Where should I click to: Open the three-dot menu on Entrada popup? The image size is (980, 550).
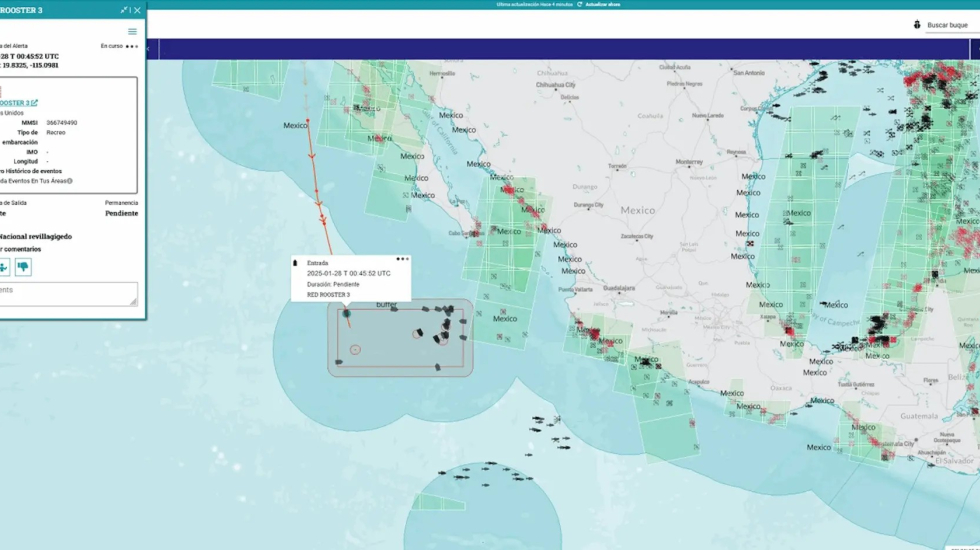(x=402, y=259)
